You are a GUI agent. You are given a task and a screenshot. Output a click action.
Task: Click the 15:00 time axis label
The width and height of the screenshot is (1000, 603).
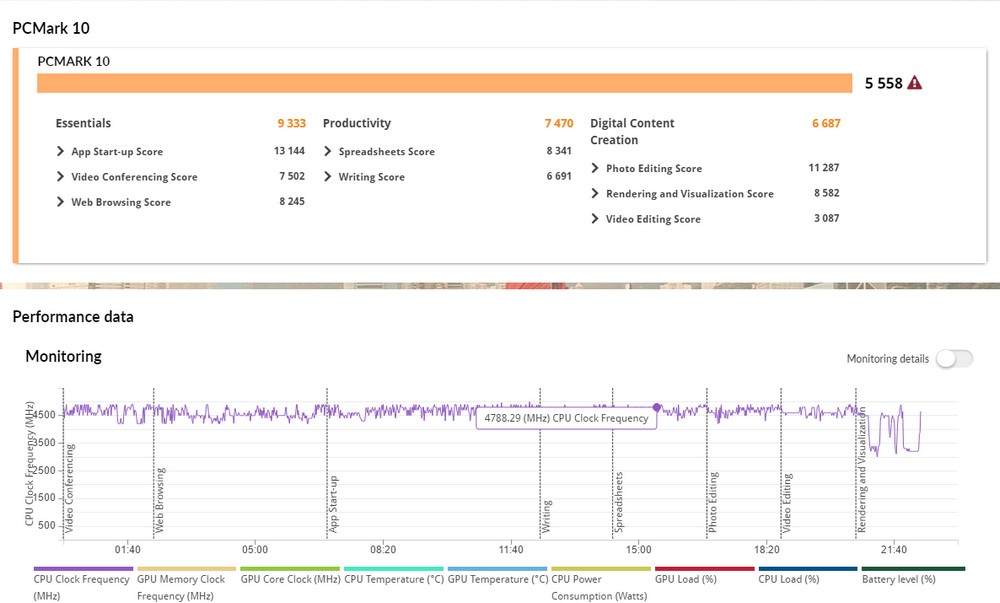point(638,549)
